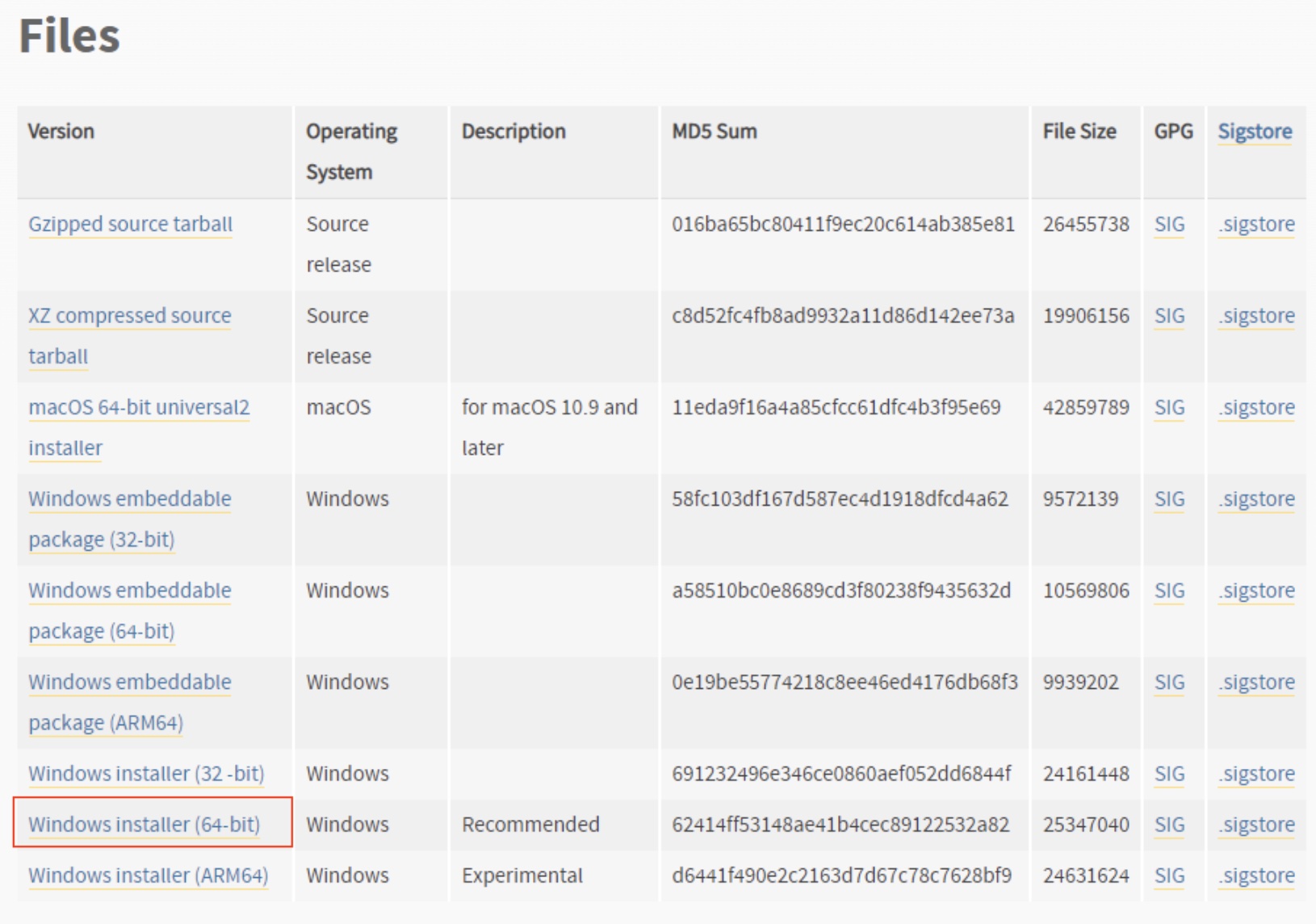Download the XZ compressed source tarball
Viewport: 1316px width, 924px height.
pyautogui.click(x=129, y=336)
